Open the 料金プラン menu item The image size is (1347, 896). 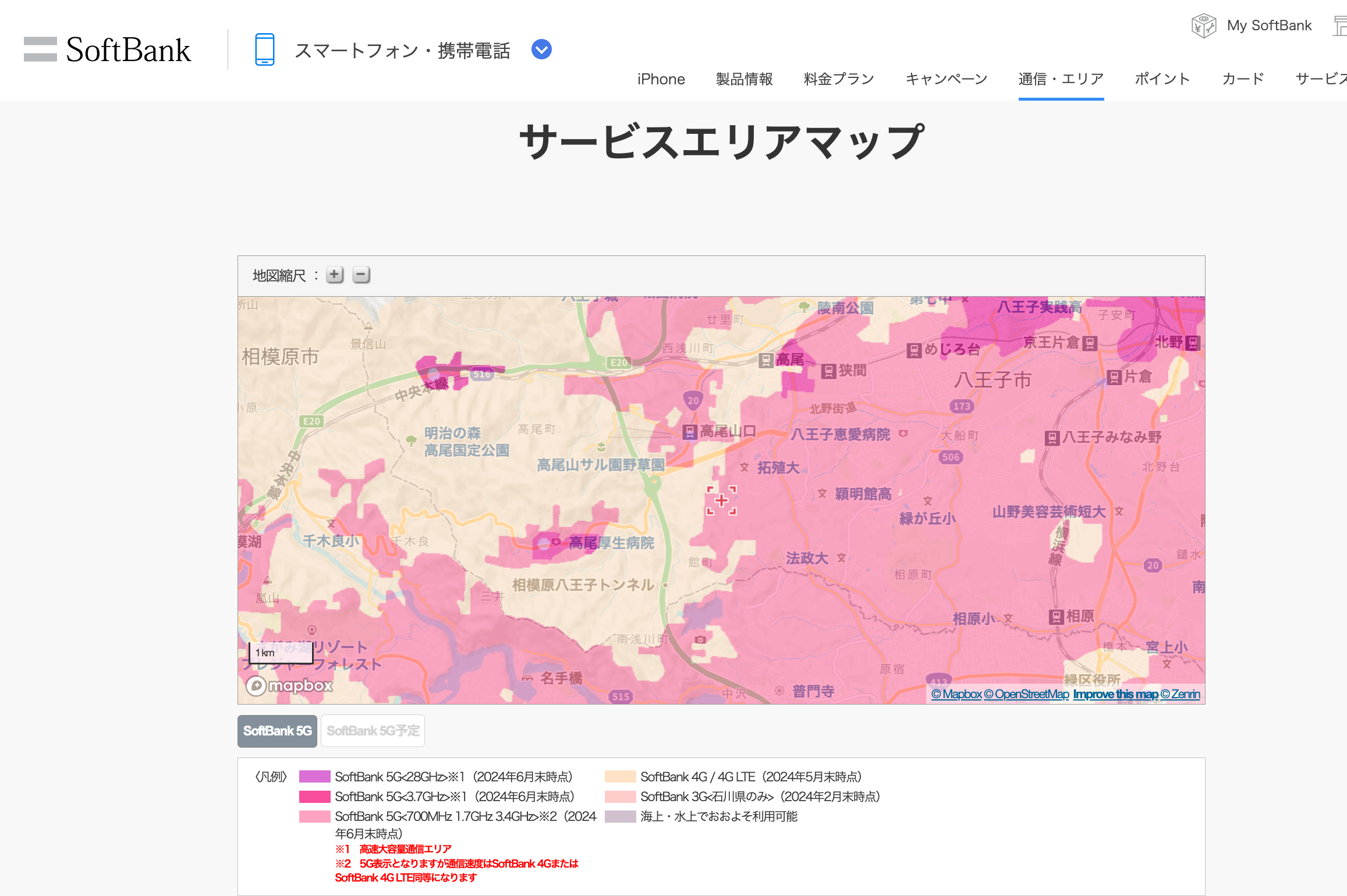[839, 79]
